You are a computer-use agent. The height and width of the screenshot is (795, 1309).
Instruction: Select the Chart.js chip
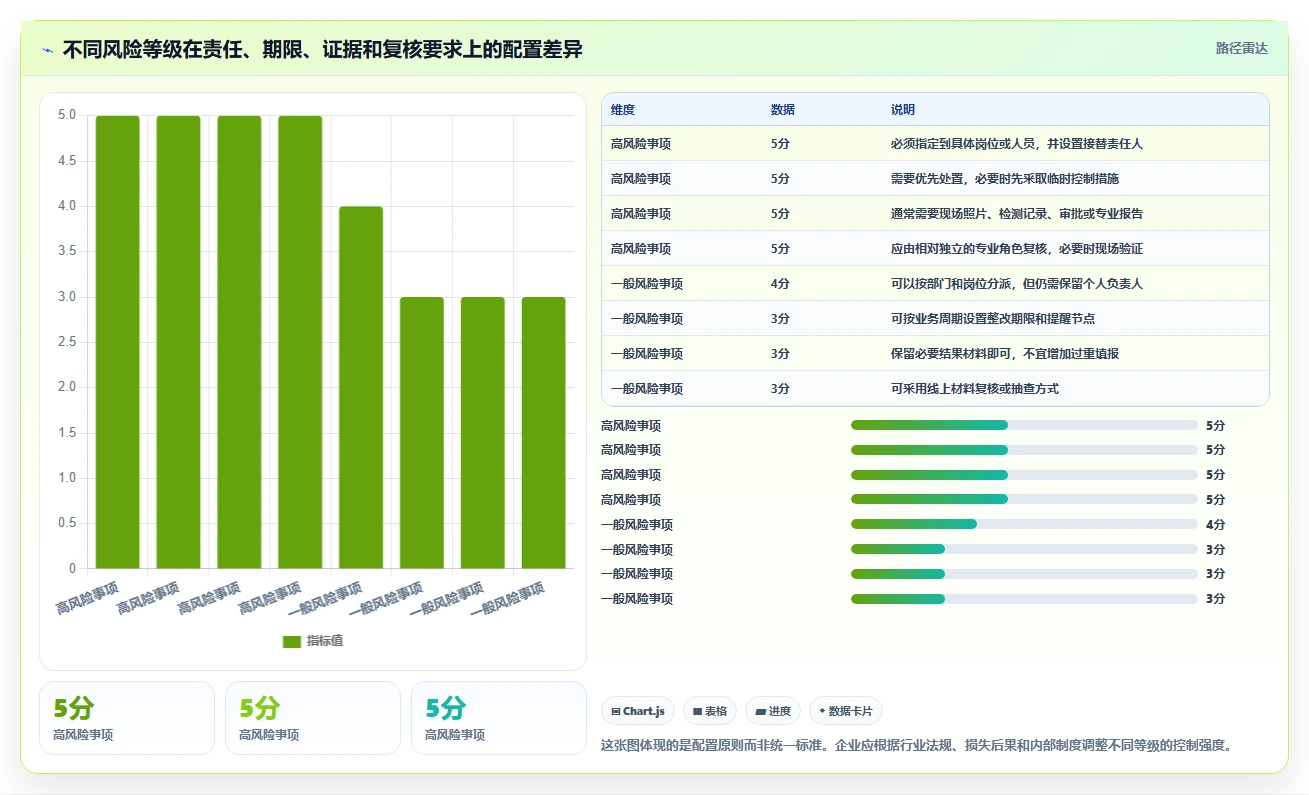637,711
